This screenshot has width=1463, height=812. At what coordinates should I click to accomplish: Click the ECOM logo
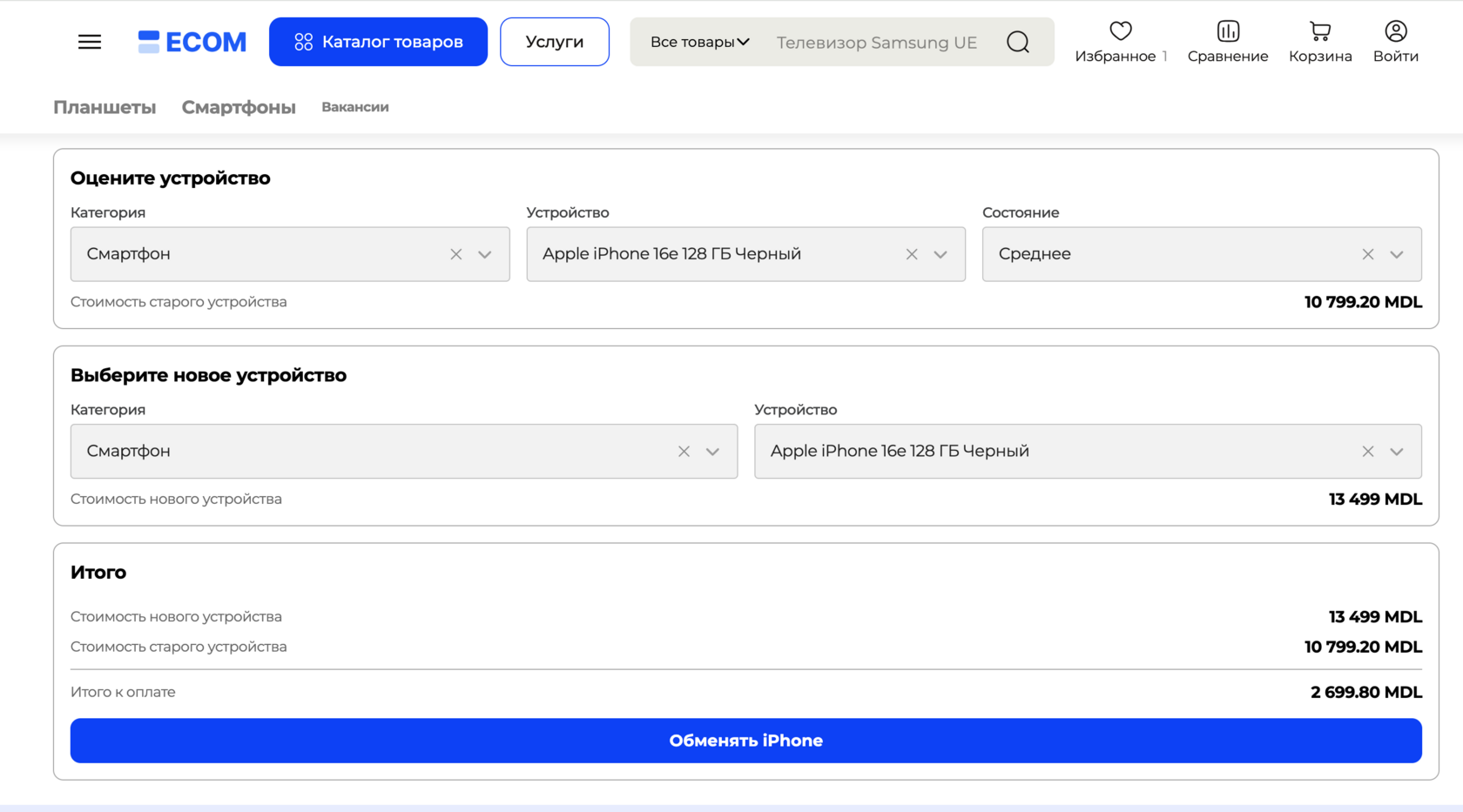click(192, 42)
